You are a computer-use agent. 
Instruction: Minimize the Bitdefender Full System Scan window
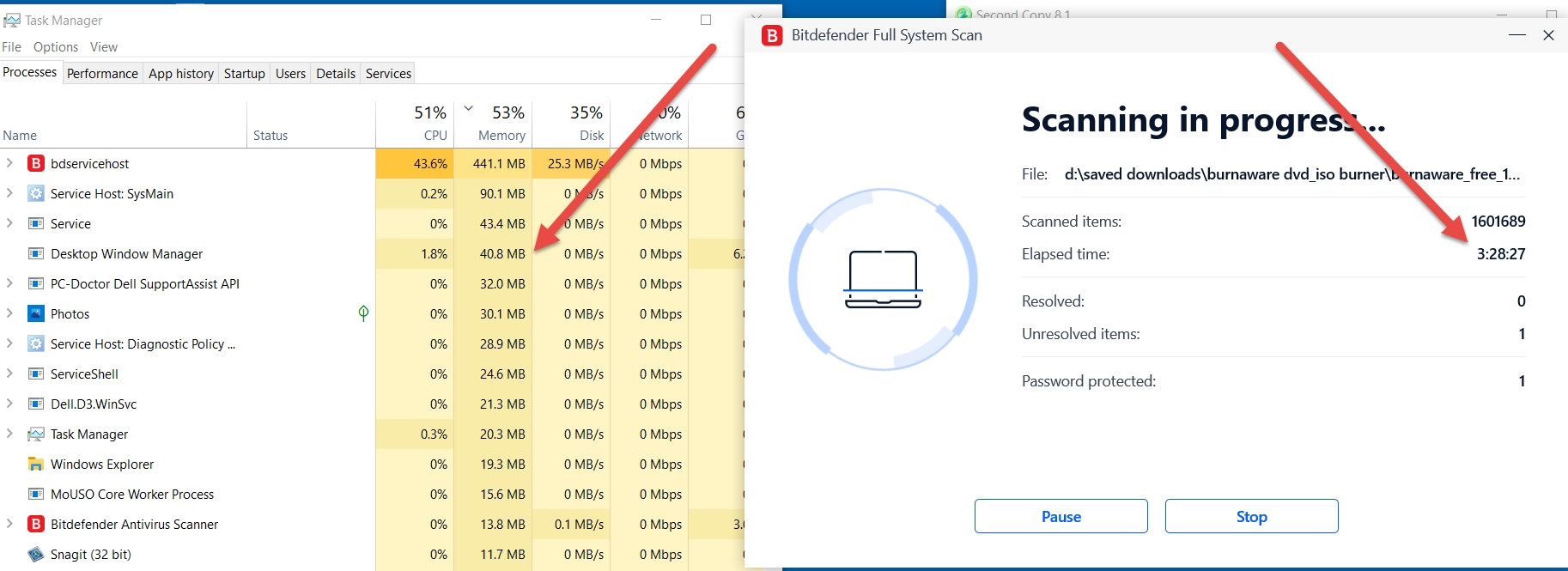[1517, 35]
